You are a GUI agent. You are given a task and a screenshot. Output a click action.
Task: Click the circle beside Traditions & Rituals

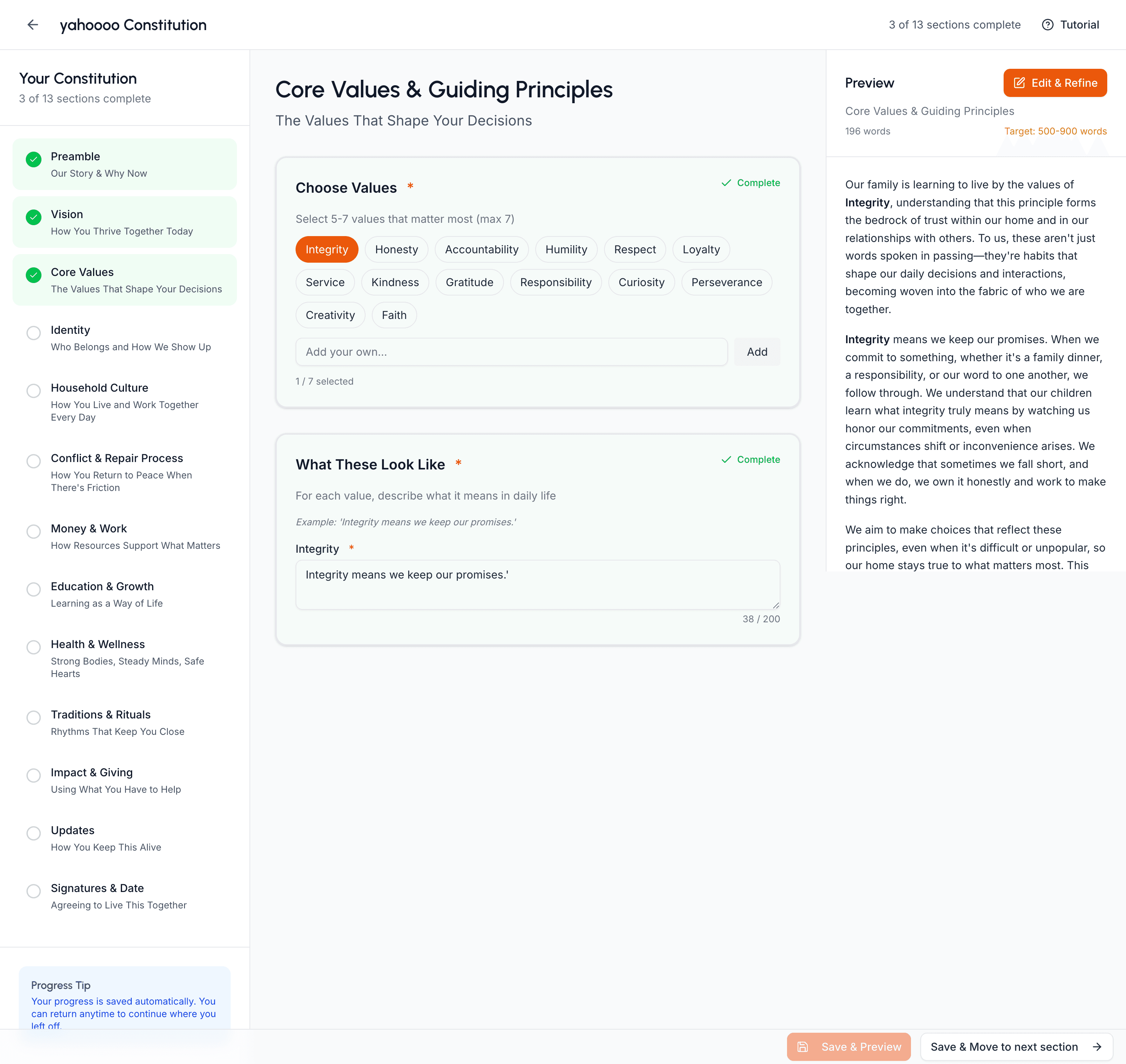click(34, 717)
